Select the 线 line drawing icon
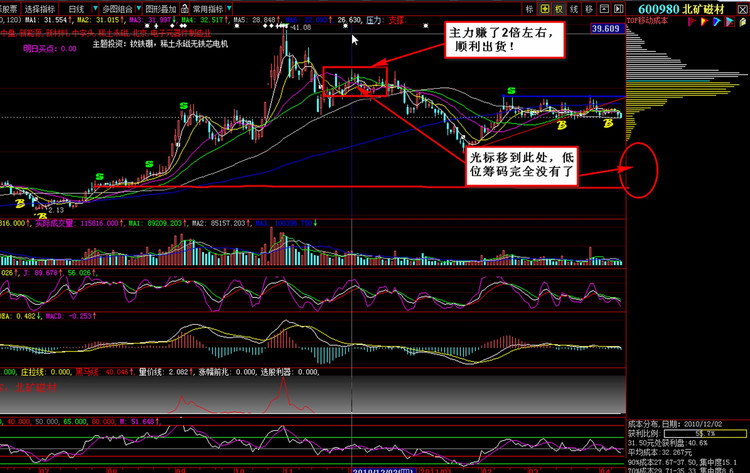 (576, 8)
